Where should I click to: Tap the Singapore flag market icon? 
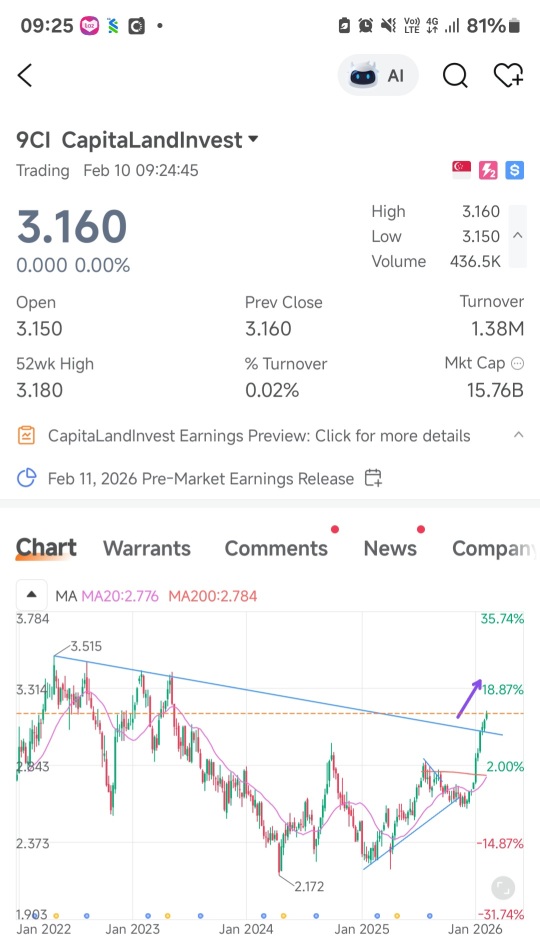[x=461, y=170]
